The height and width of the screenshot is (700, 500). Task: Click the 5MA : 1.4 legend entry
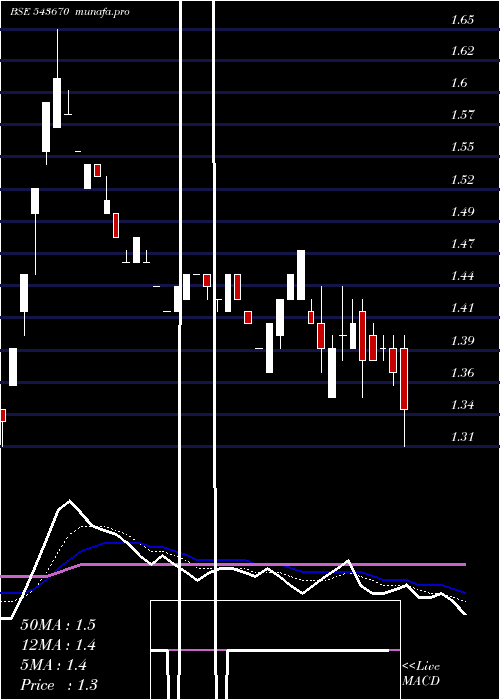click(54, 665)
